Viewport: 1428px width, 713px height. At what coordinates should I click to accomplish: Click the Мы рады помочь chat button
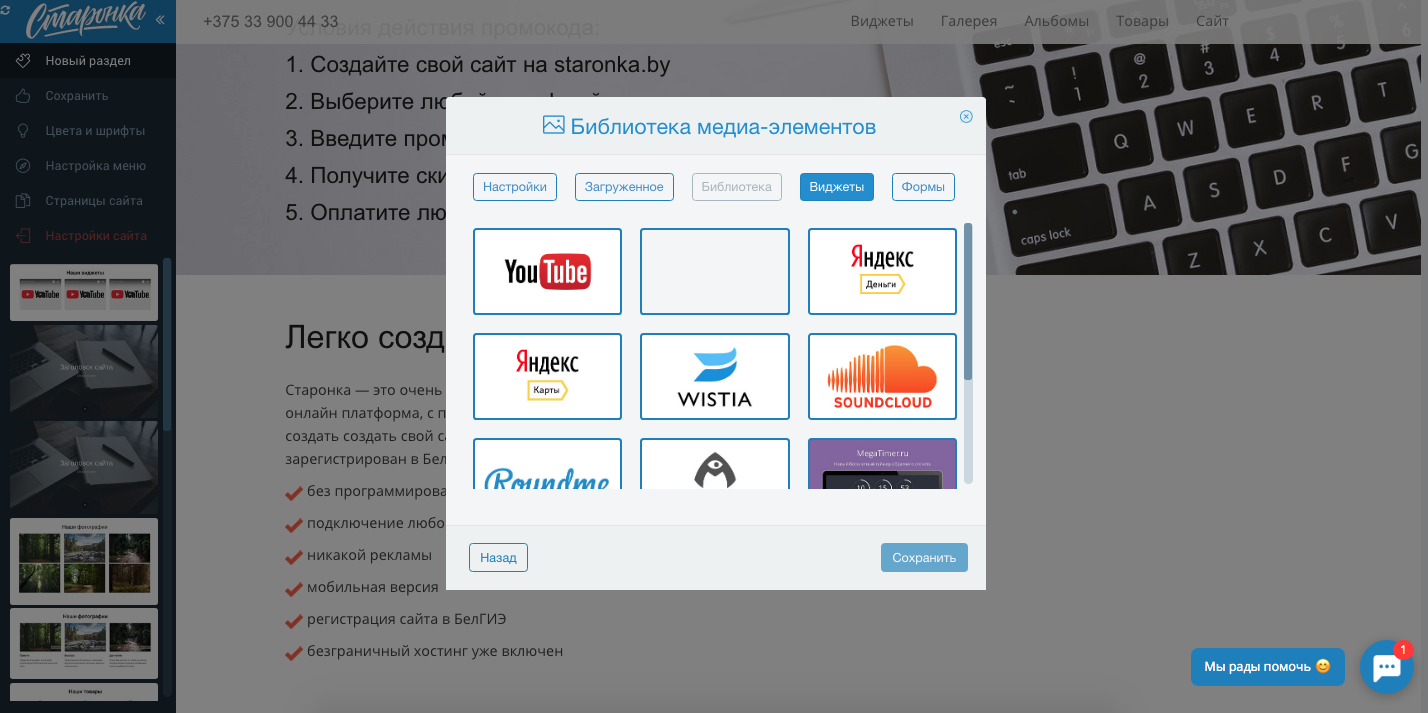tap(1267, 667)
